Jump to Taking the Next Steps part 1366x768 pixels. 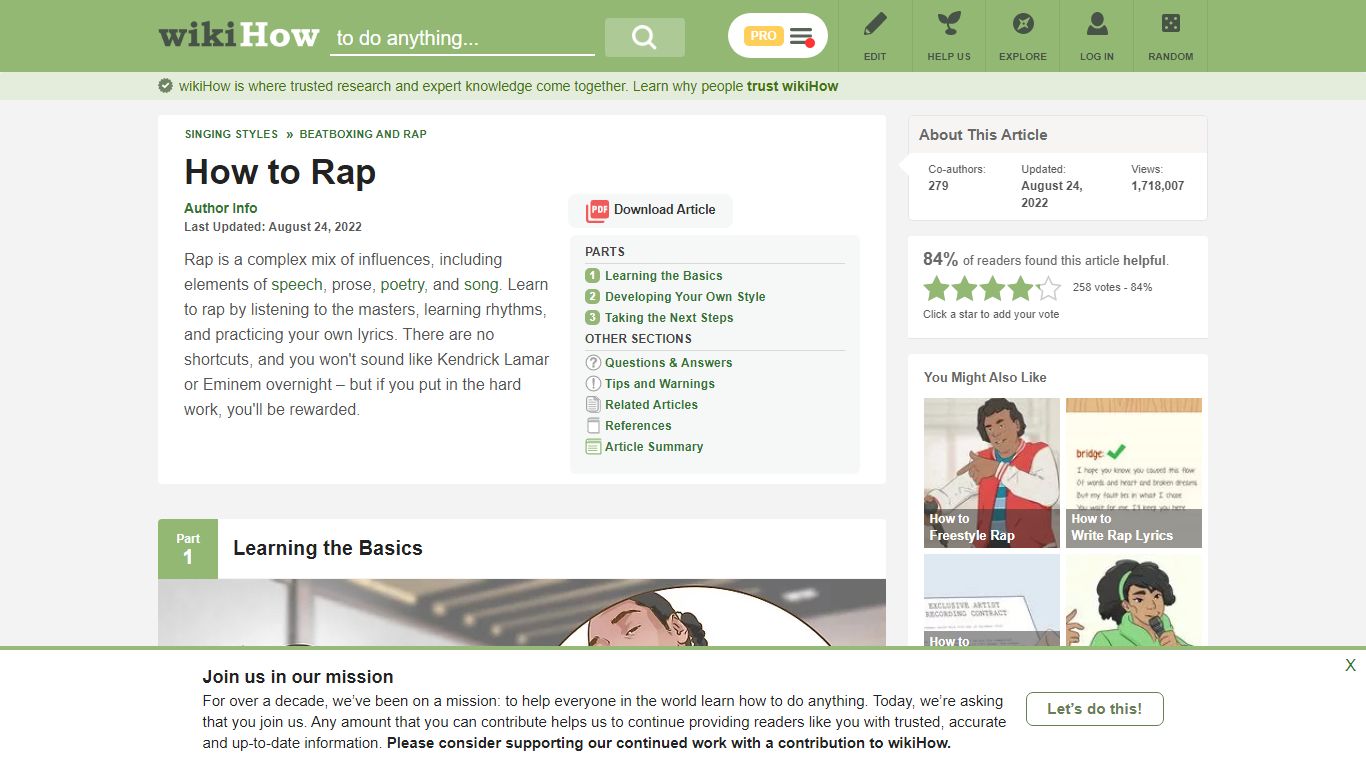point(669,318)
